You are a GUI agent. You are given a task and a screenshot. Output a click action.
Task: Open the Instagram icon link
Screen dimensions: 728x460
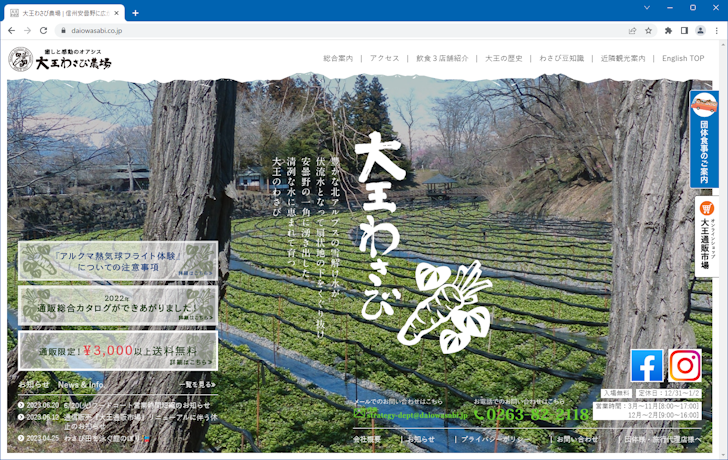685,365
